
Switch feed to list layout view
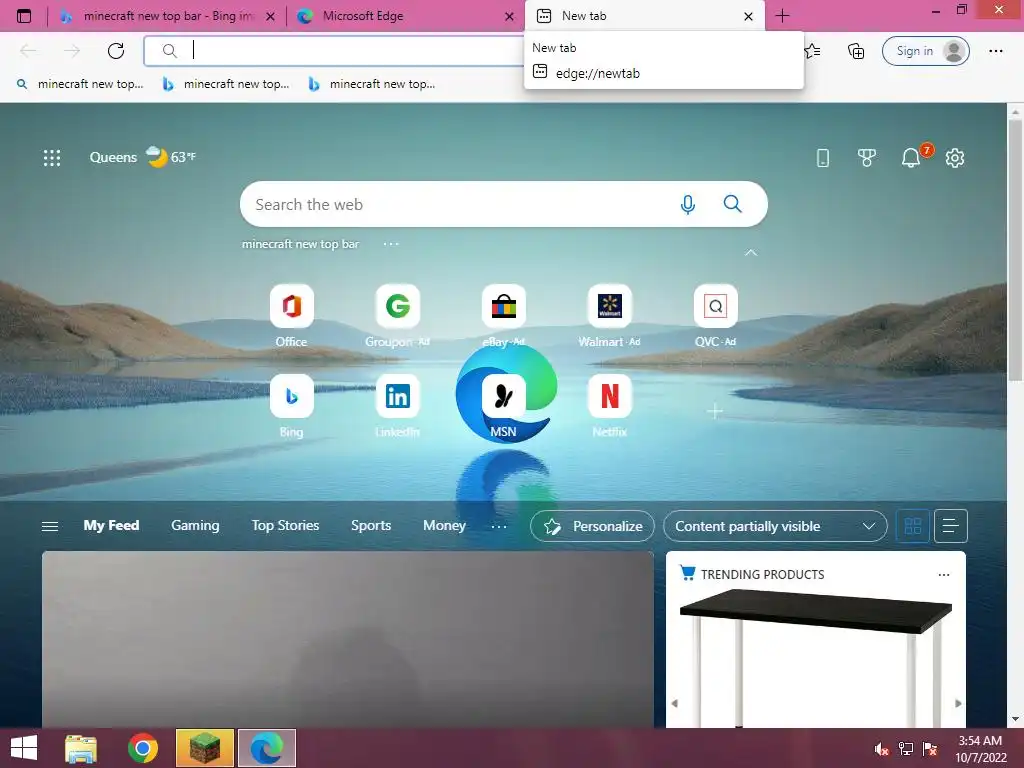coord(950,526)
